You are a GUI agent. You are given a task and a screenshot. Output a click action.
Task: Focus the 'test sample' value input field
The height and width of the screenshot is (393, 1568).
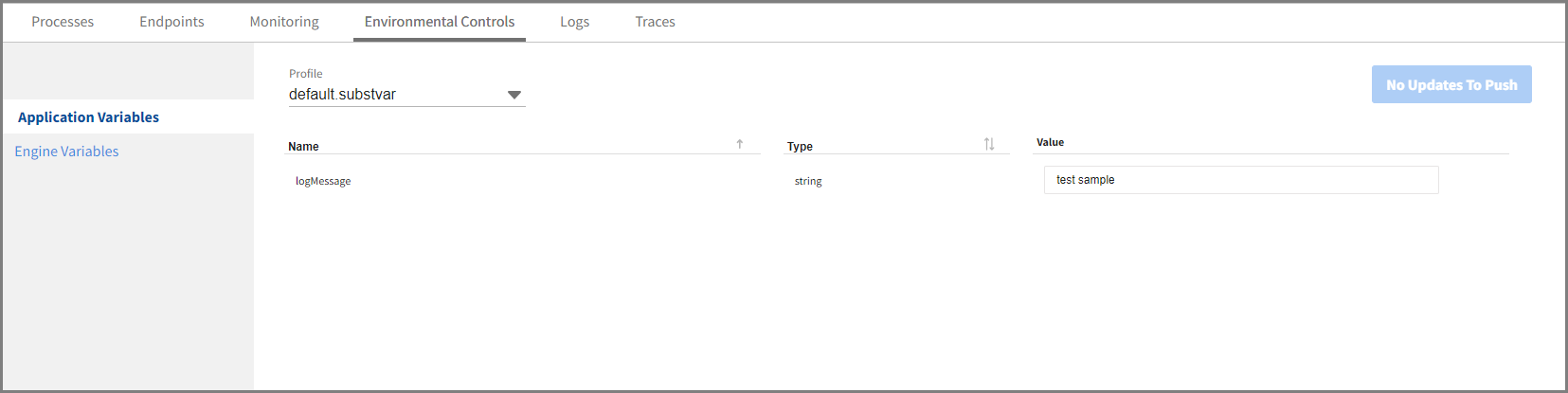[1240, 180]
